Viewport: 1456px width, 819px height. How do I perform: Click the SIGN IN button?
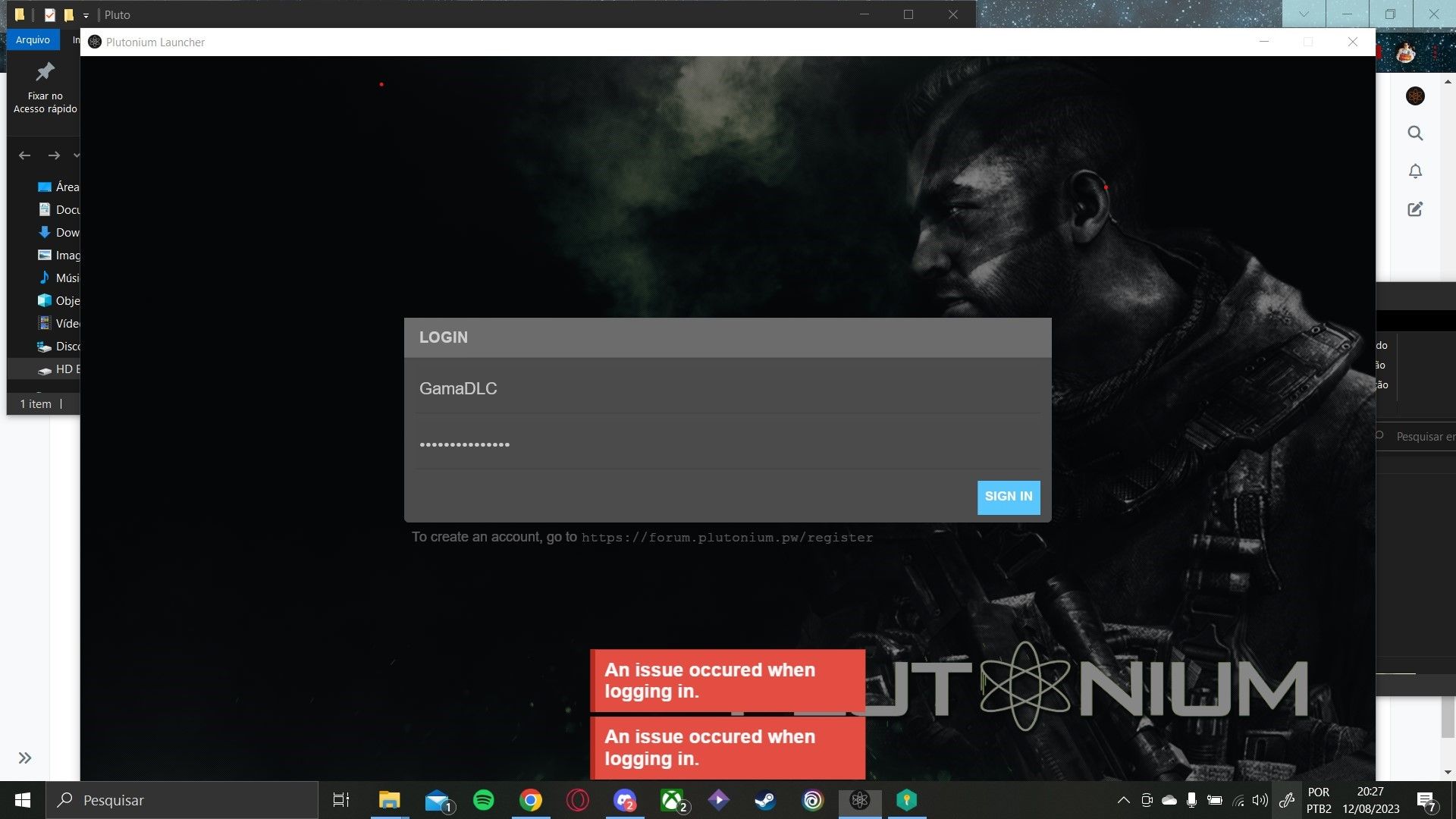[1009, 497]
